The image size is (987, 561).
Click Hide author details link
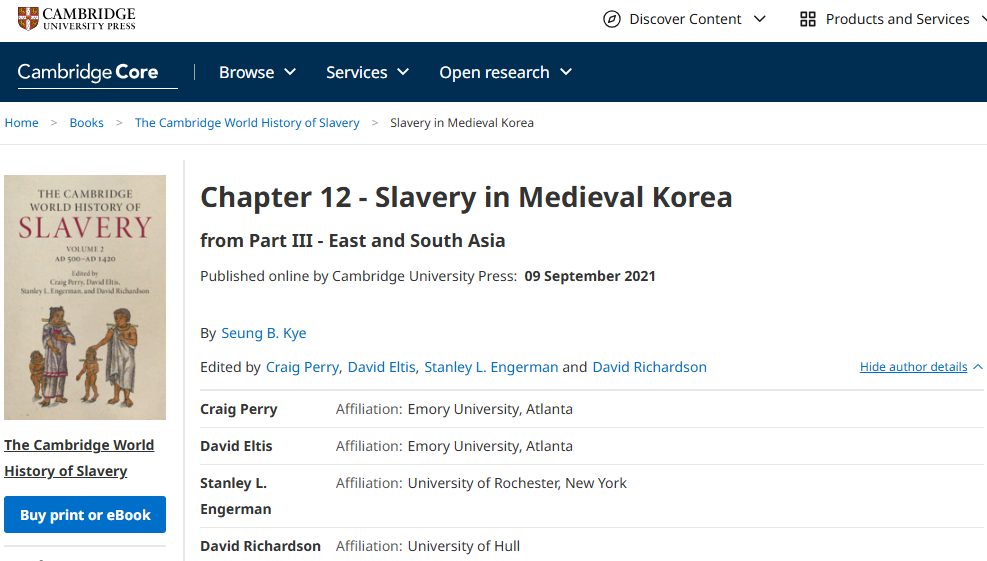[913, 366]
